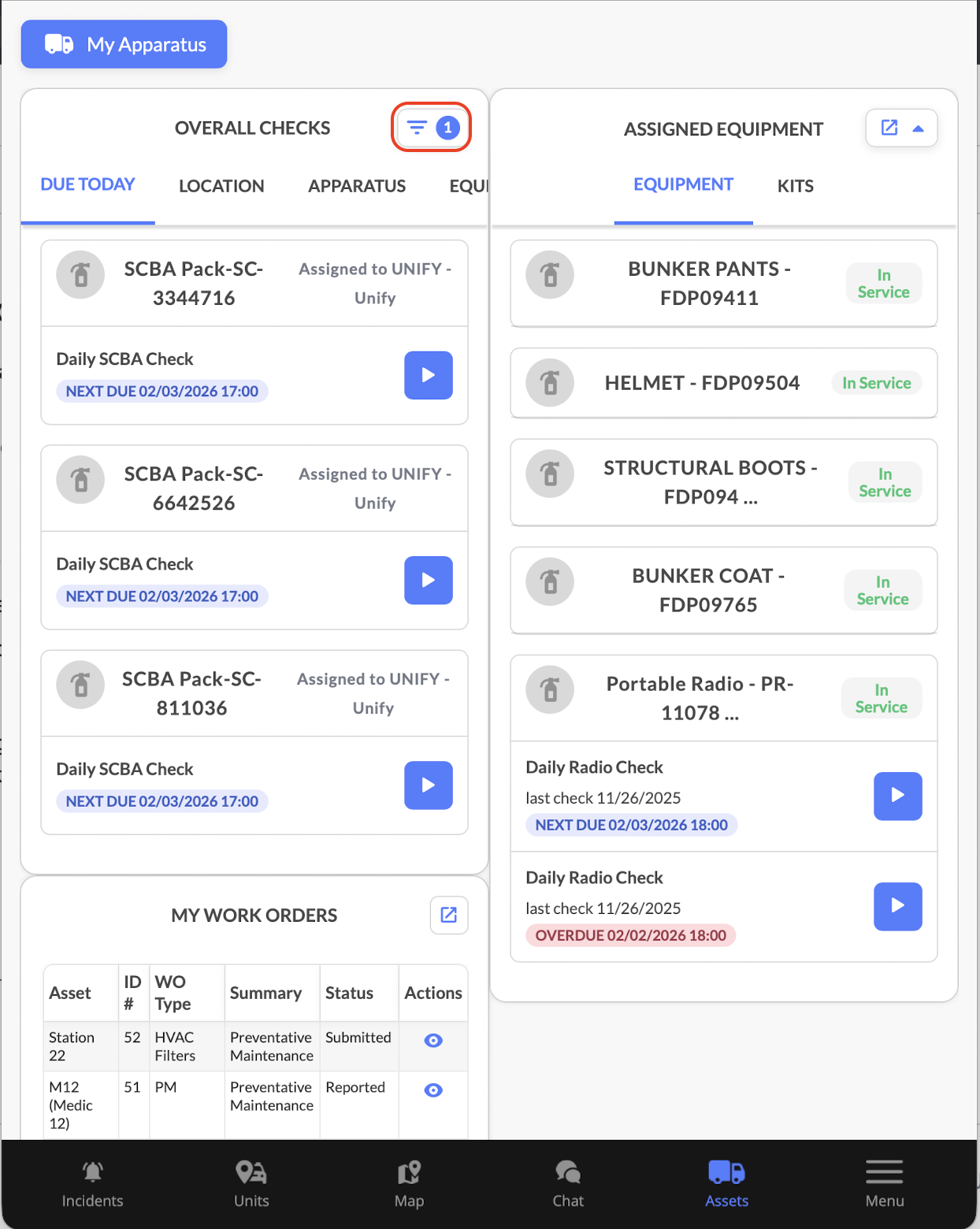Collapse the Assigned Equipment panel
Screen dimensions: 980x1229
coord(918,128)
